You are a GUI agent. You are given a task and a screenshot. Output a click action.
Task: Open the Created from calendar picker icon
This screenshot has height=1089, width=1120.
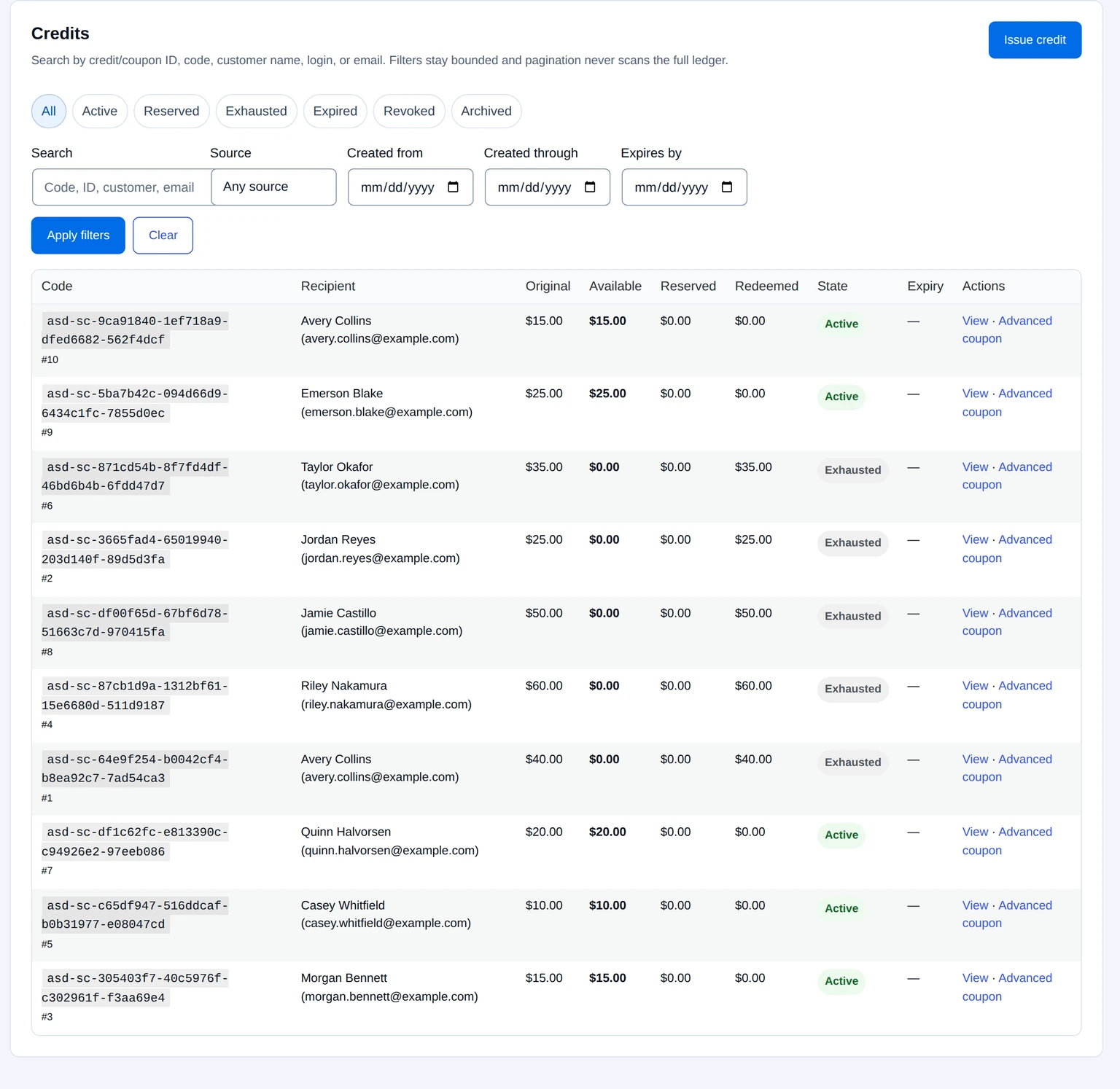pos(453,187)
